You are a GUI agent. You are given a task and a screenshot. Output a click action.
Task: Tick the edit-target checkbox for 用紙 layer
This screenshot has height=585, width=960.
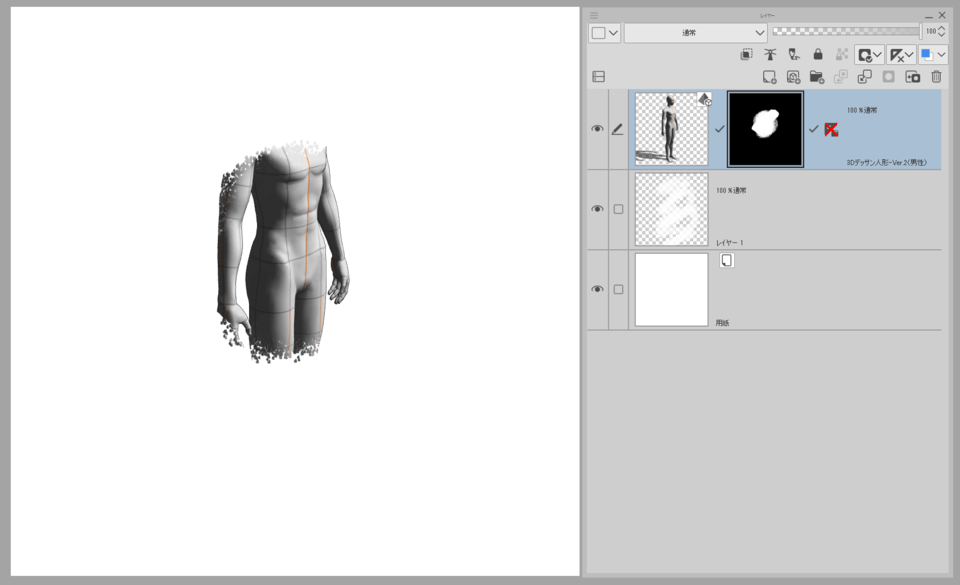coord(618,289)
